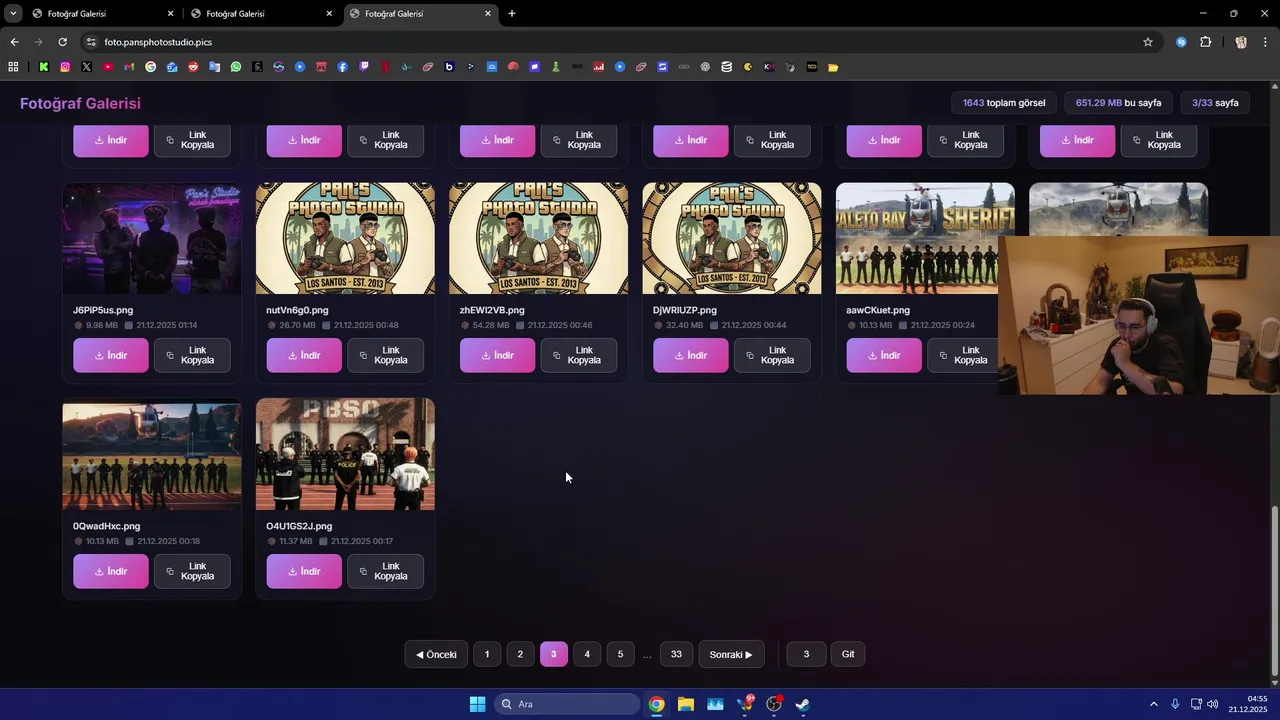
Task: Go to next page with Sonraki
Action: pyautogui.click(x=731, y=654)
